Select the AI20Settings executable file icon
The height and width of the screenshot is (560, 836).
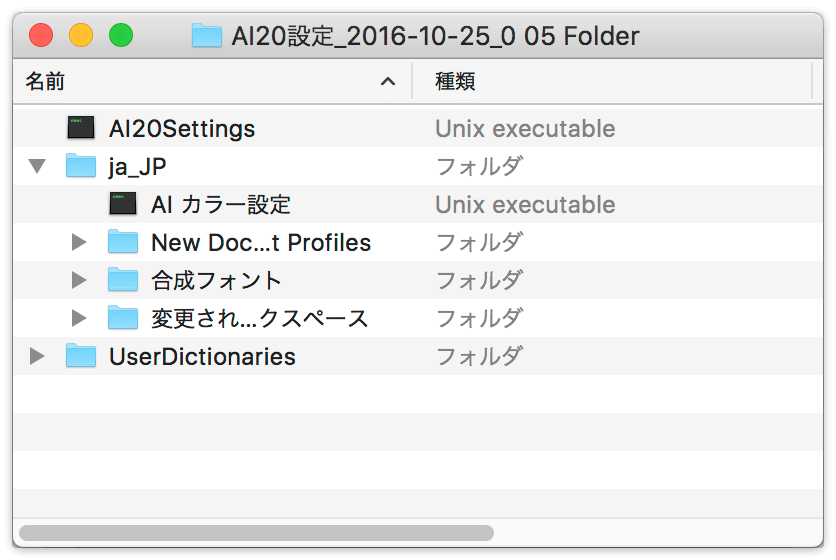pyautogui.click(x=81, y=128)
